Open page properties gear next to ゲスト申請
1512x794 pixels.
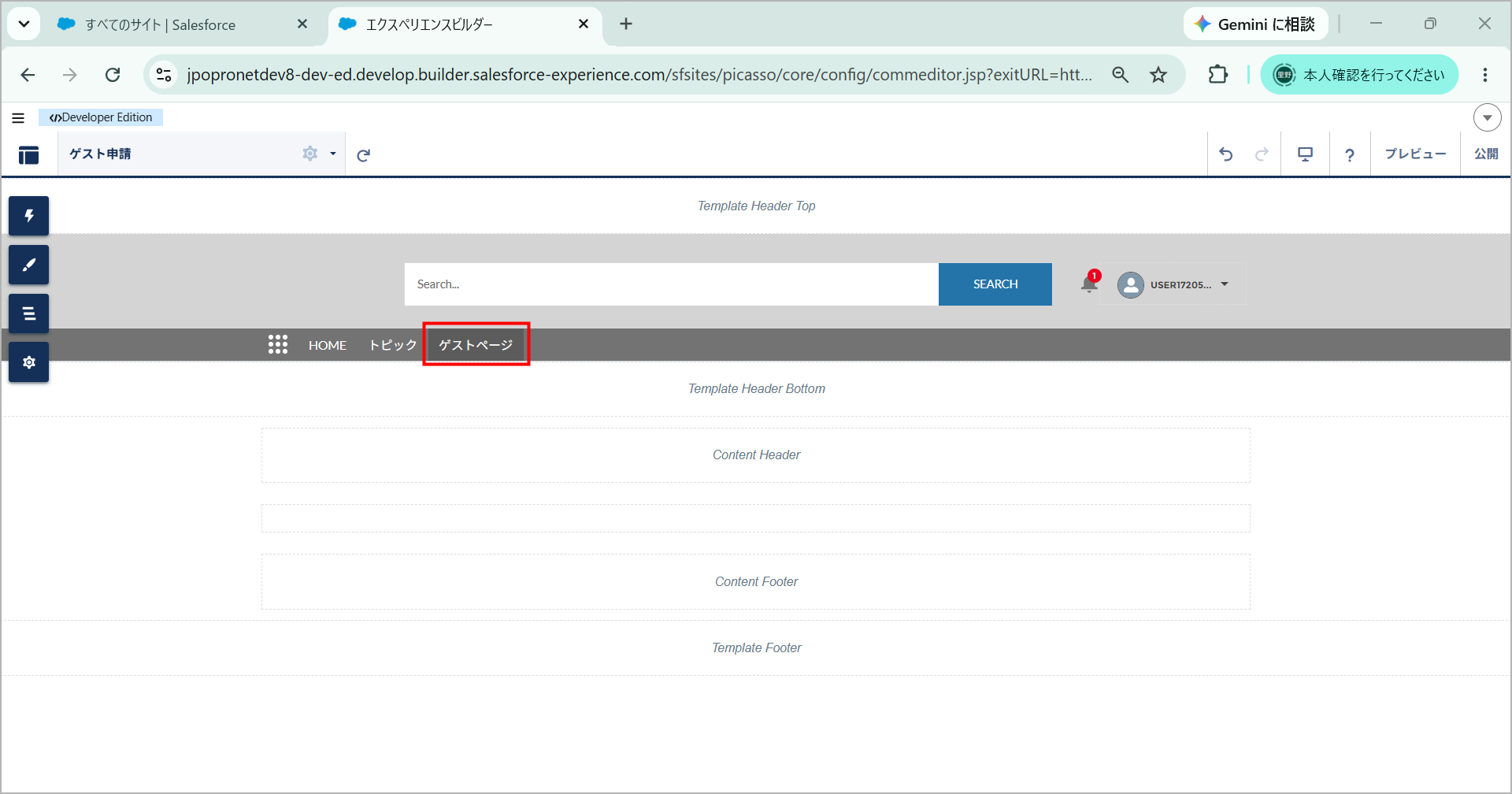[310, 154]
